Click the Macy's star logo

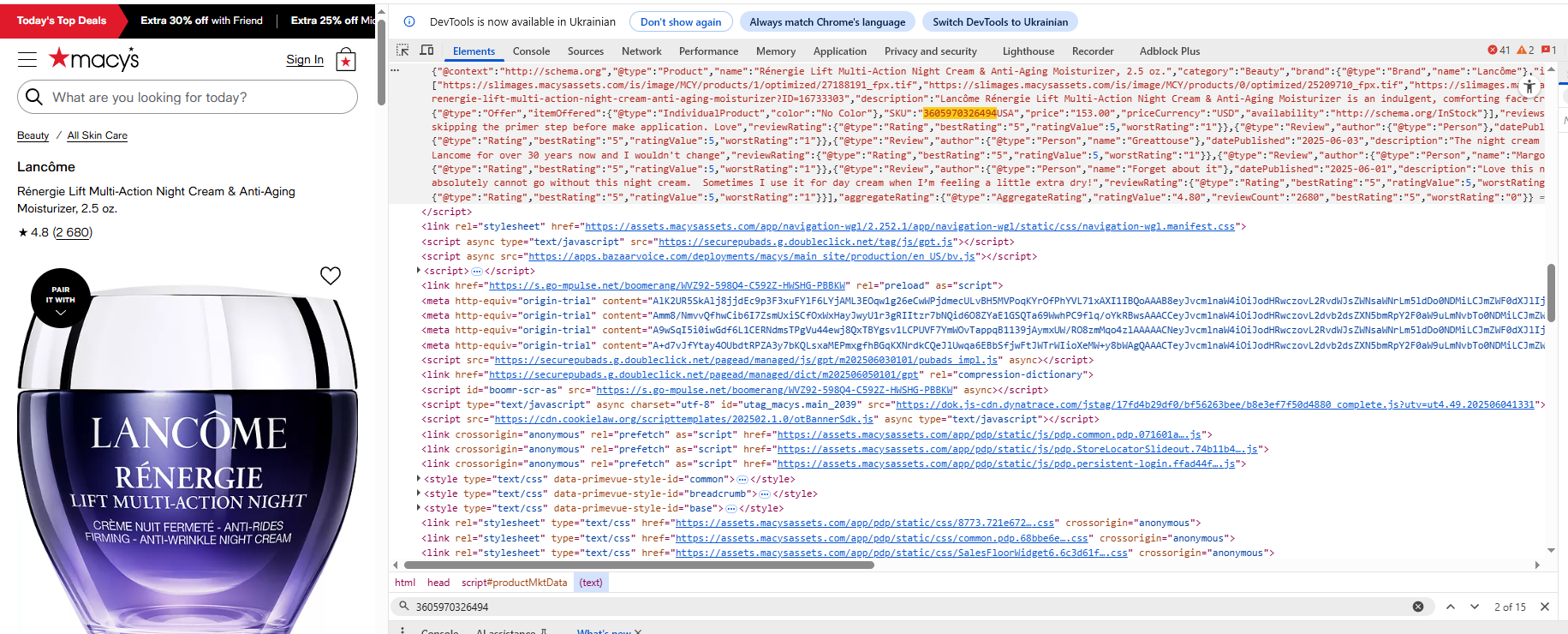coord(93,58)
